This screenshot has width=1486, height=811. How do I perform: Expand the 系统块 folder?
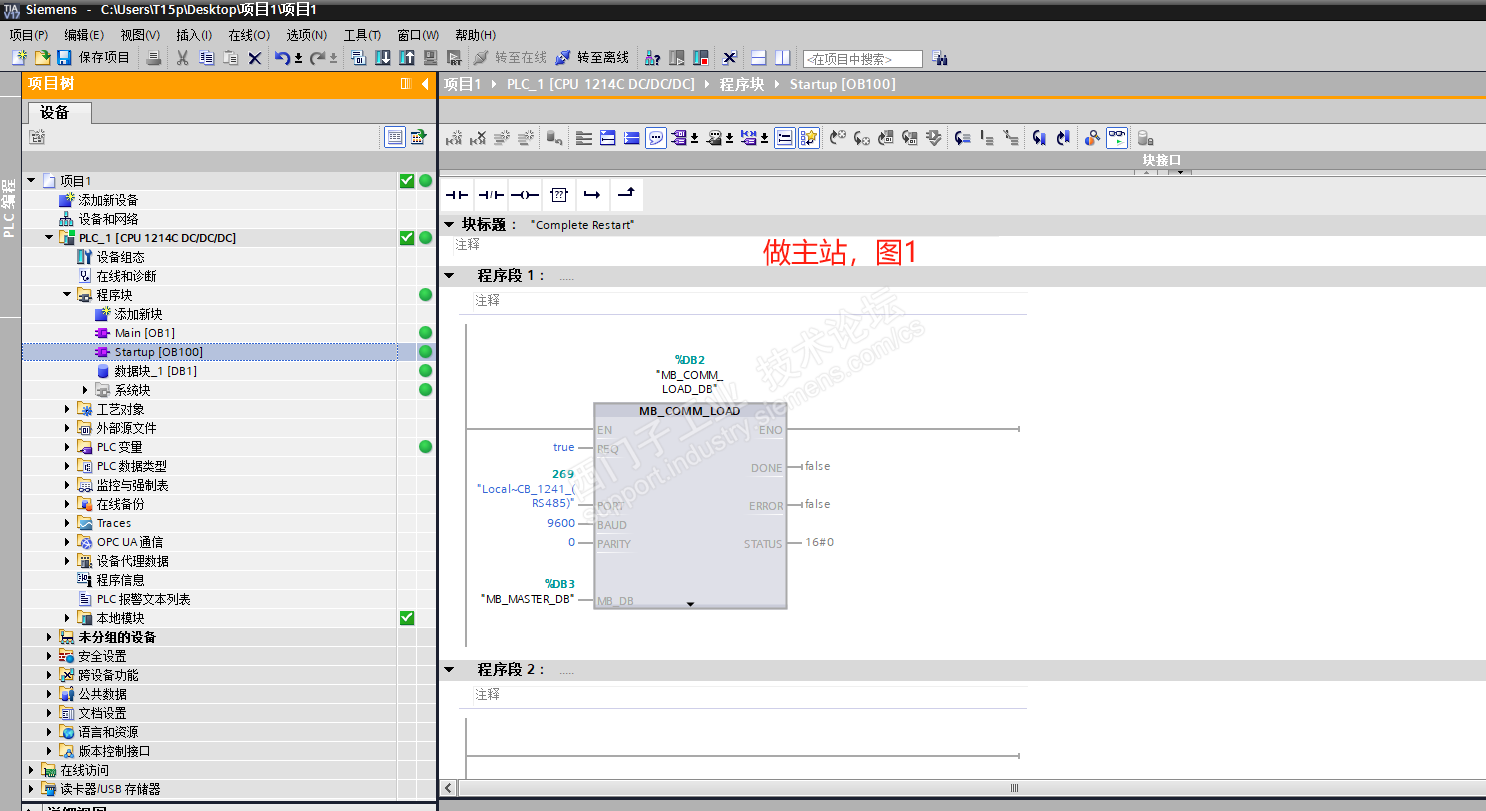click(x=85, y=390)
